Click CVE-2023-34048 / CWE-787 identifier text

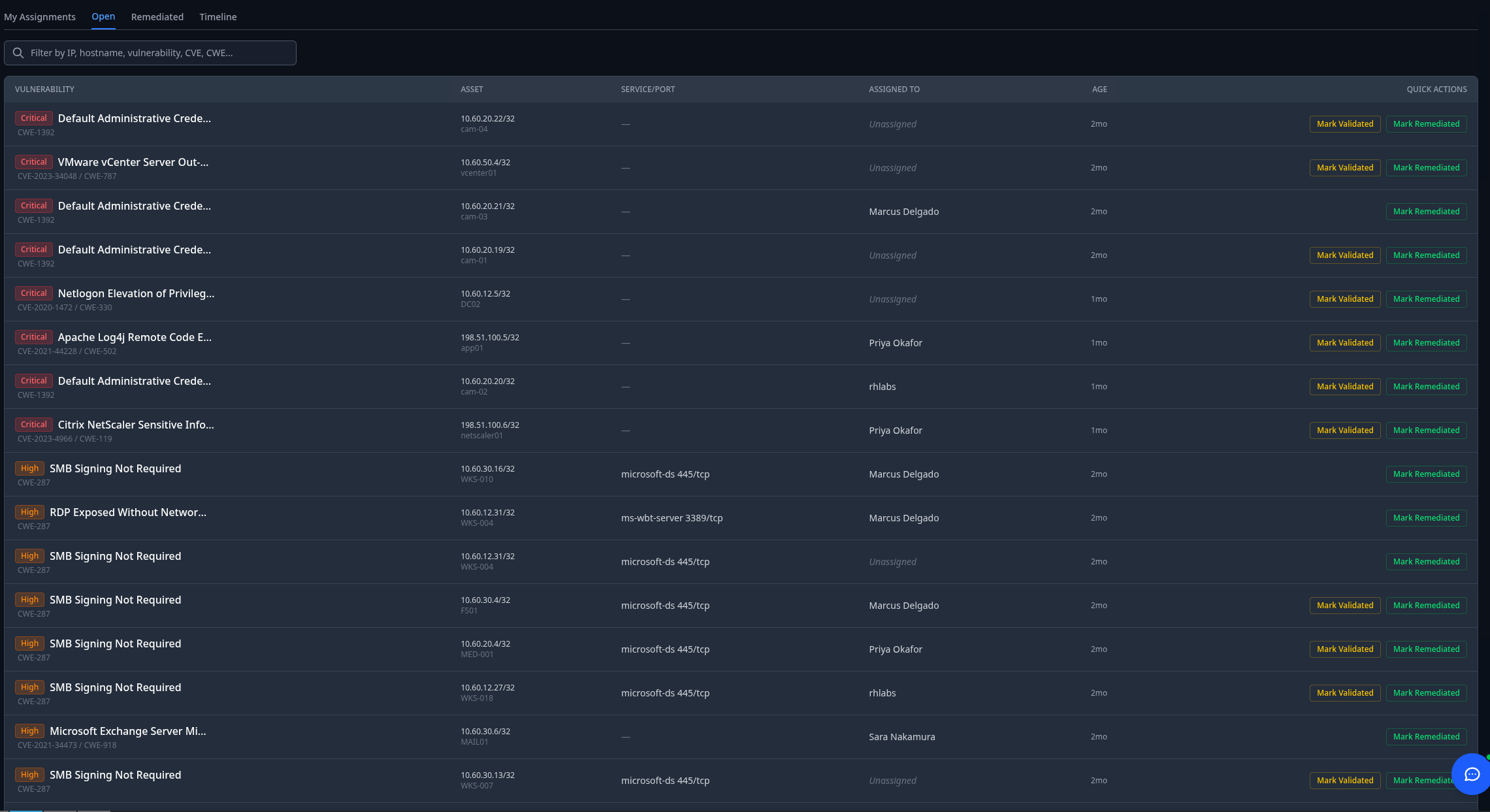coord(67,176)
